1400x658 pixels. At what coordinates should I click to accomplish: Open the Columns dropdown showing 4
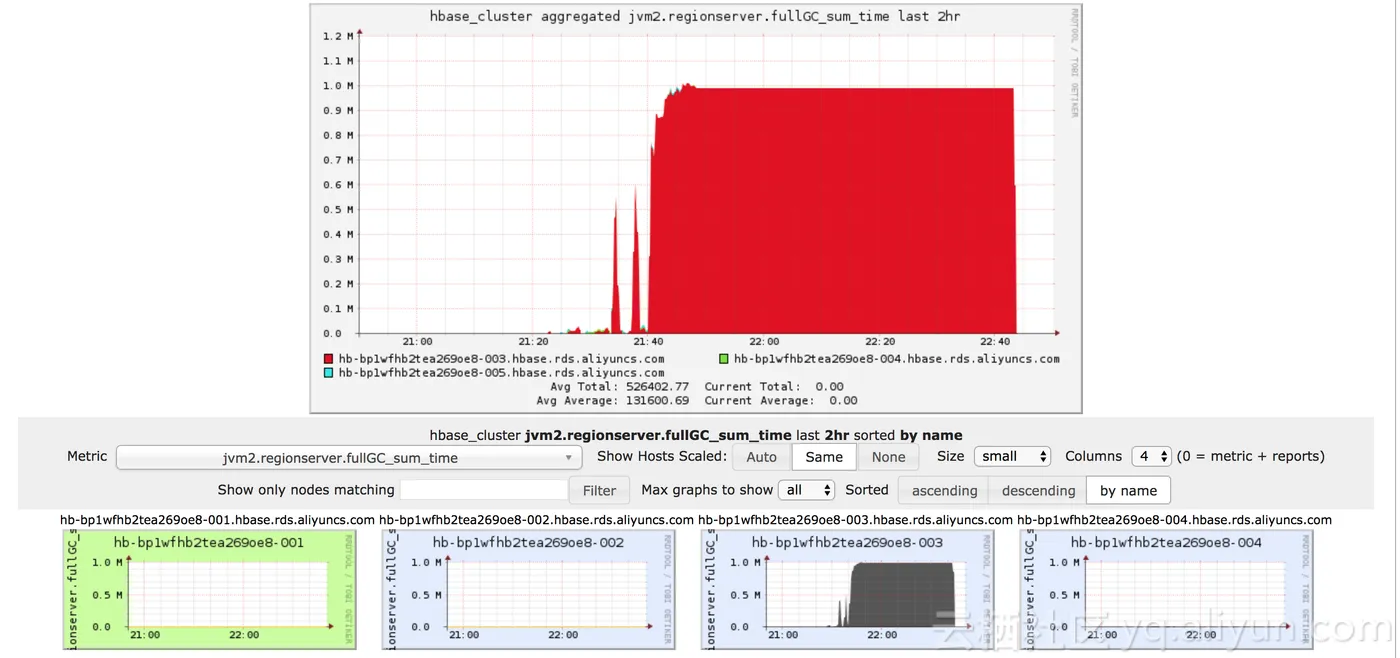pyautogui.click(x=1151, y=456)
